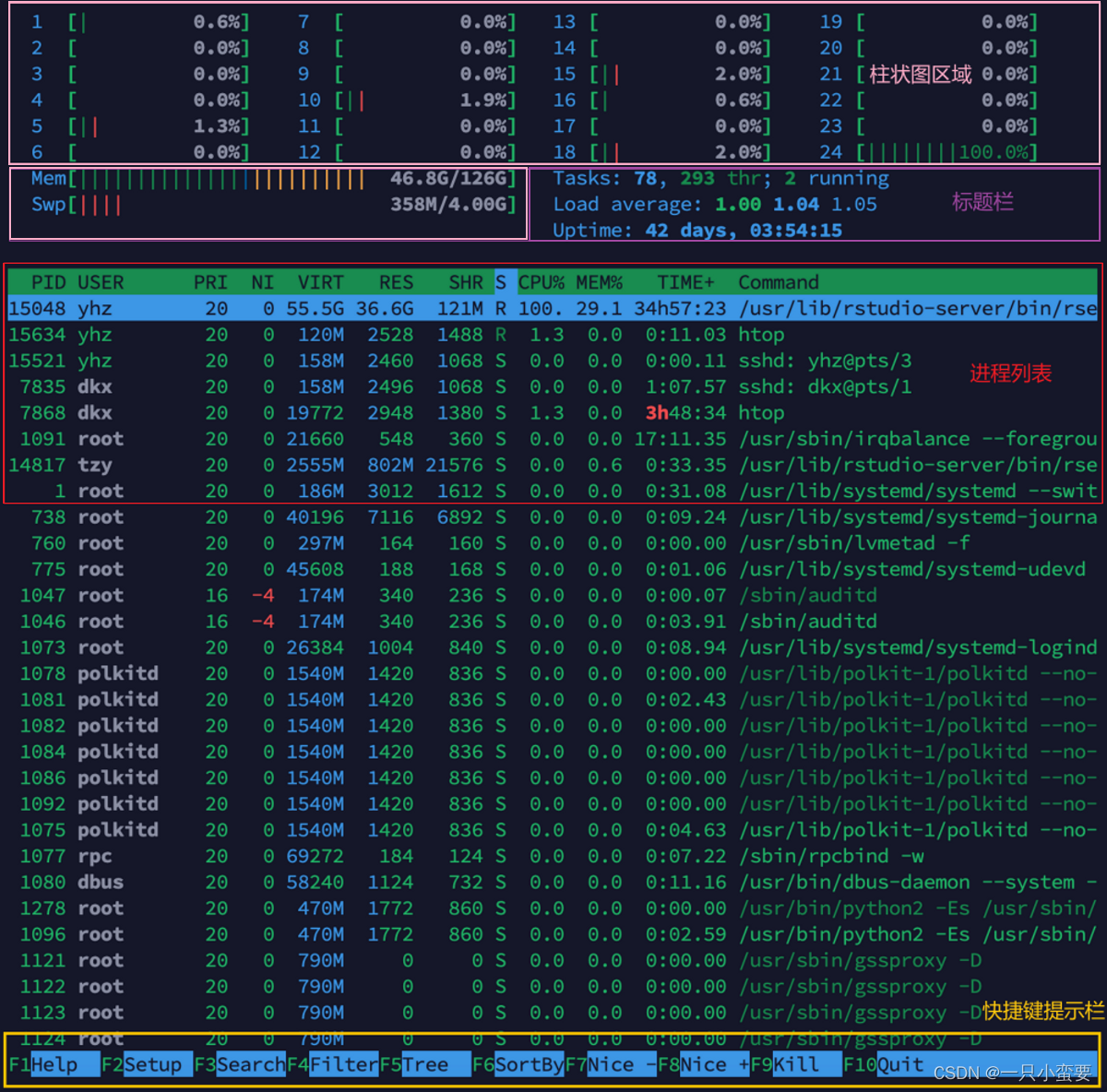Click the Swp usage meter bar

274,205
